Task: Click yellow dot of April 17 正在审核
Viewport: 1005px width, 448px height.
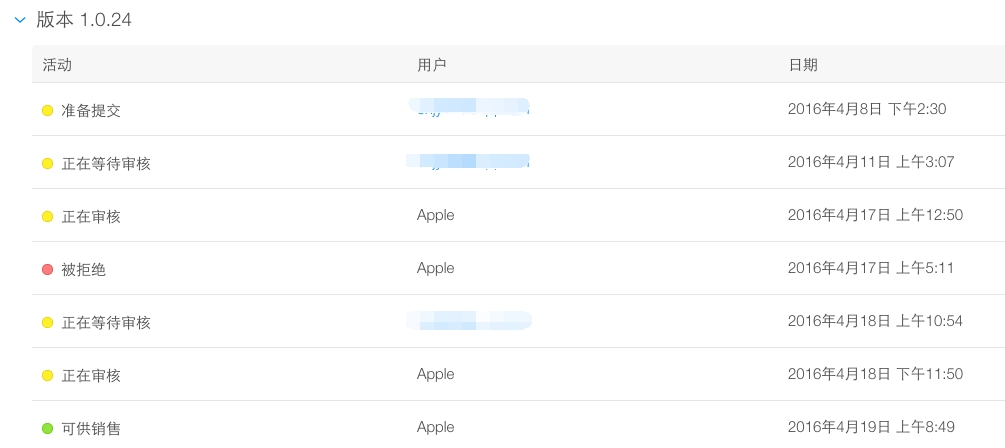Action: click(x=47, y=217)
